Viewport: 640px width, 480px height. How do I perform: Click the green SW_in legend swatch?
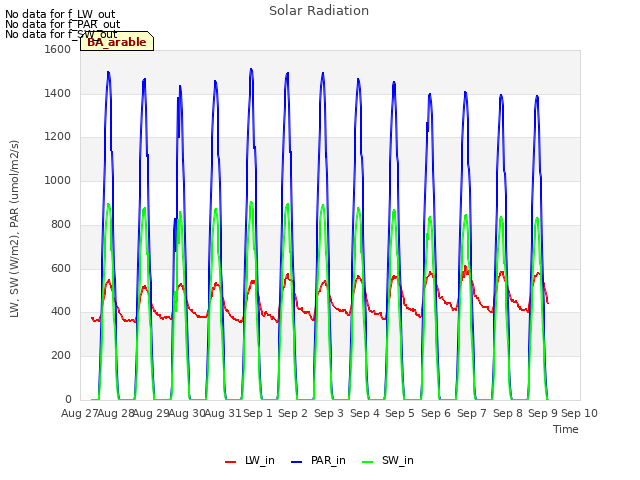[x=368, y=462]
